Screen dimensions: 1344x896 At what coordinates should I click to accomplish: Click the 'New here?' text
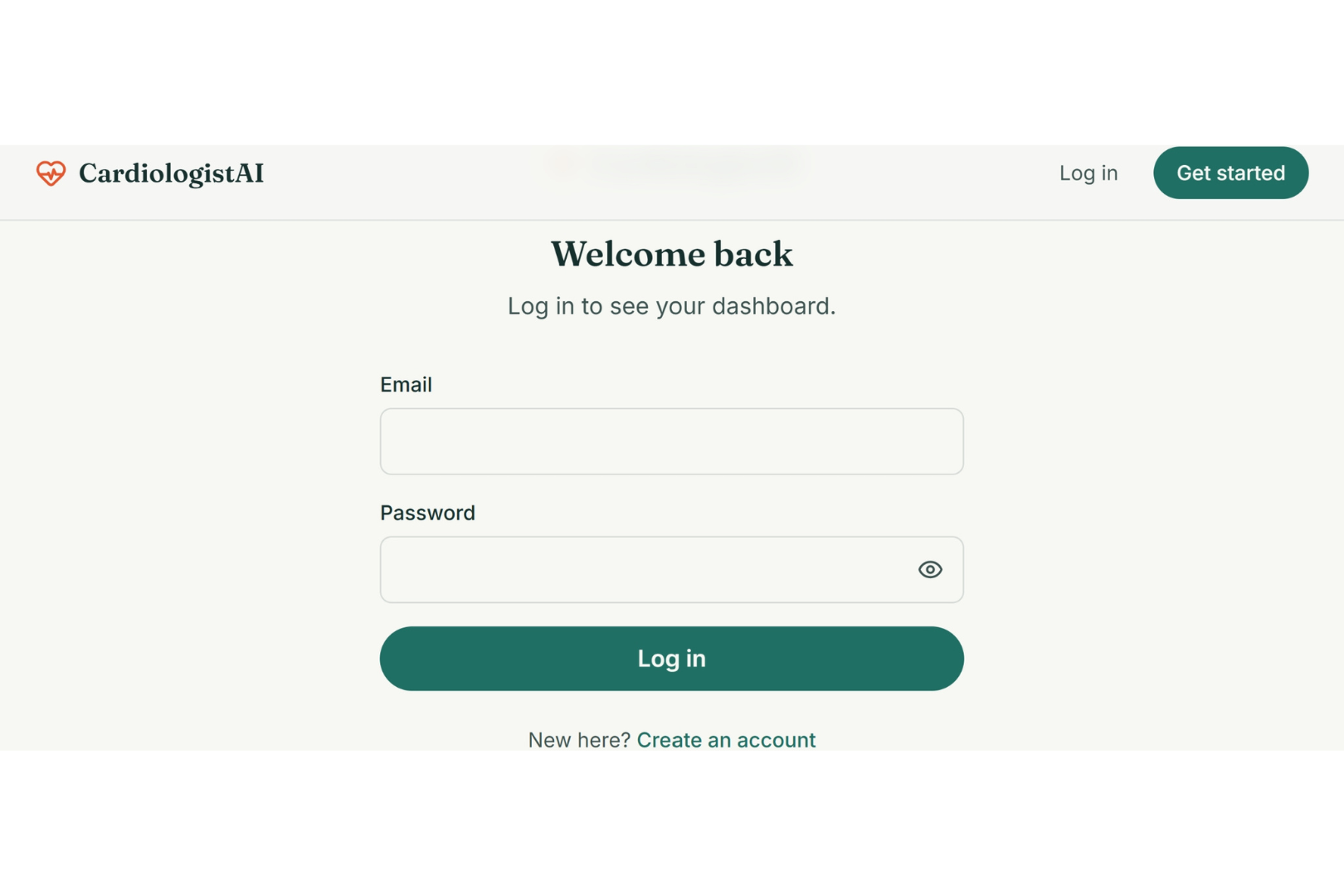coord(579,740)
